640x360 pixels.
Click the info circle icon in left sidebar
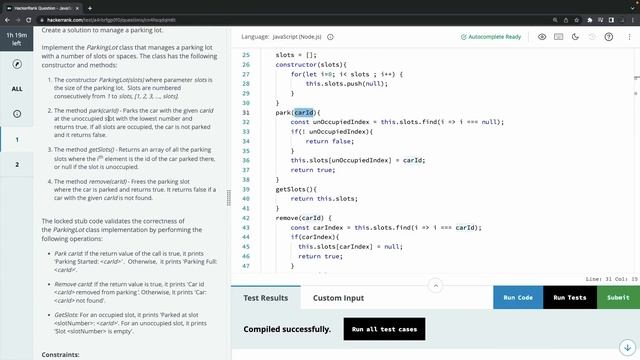(x=17, y=114)
